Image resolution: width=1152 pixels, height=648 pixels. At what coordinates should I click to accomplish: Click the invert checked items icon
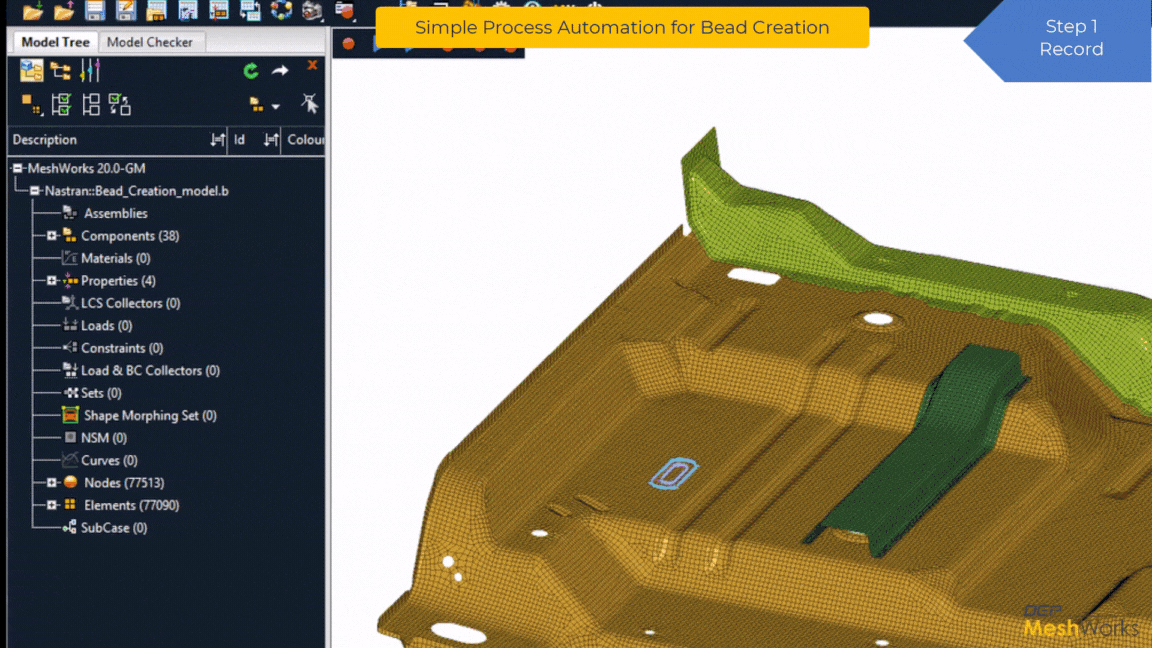click(x=120, y=104)
